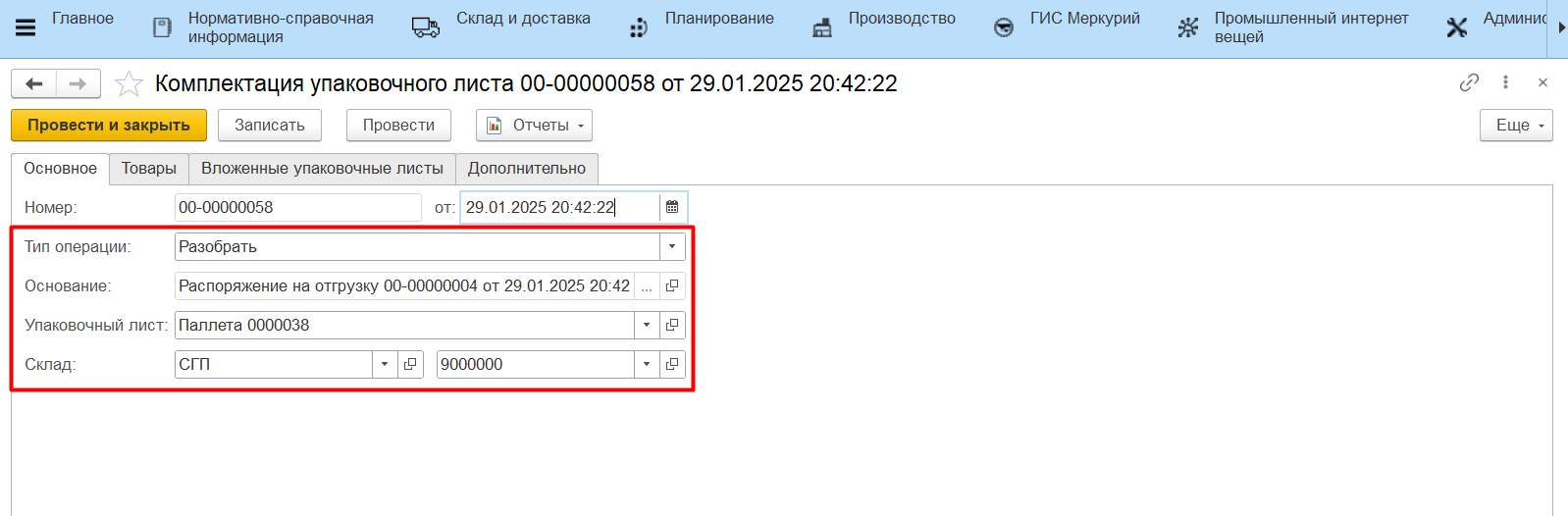1568x516 pixels.
Task: Expand the Тип операции dropdown
Action: point(672,246)
